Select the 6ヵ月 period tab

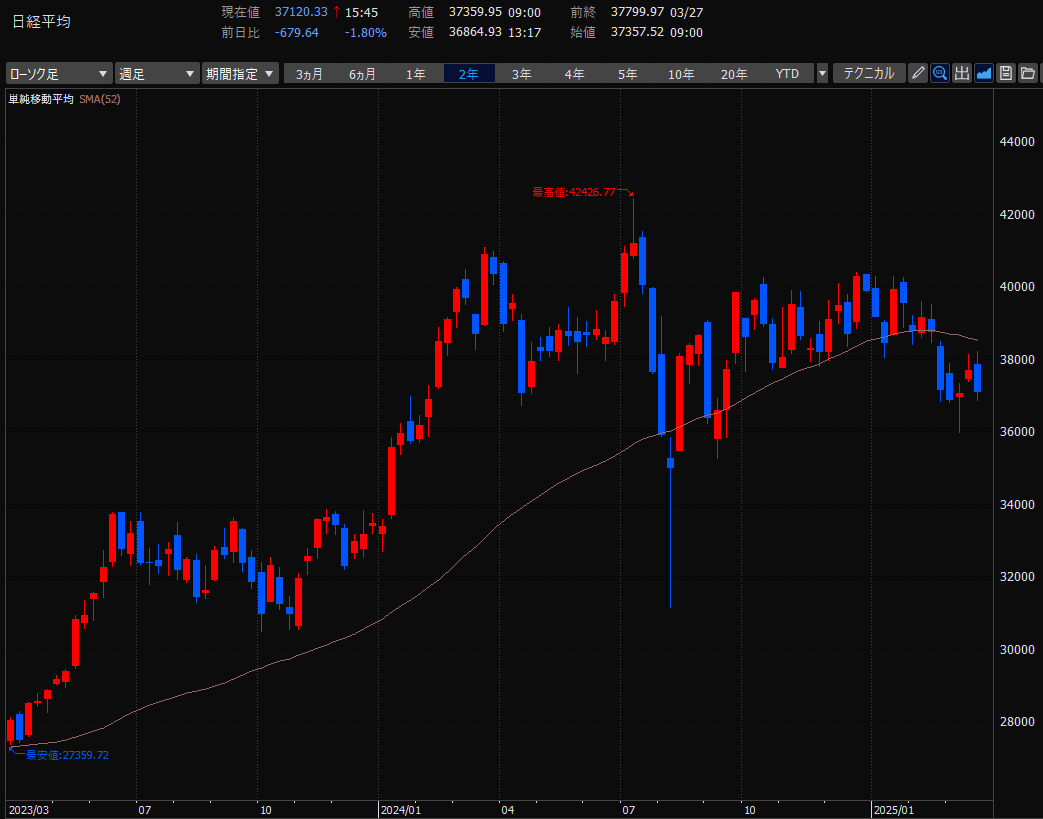point(363,74)
